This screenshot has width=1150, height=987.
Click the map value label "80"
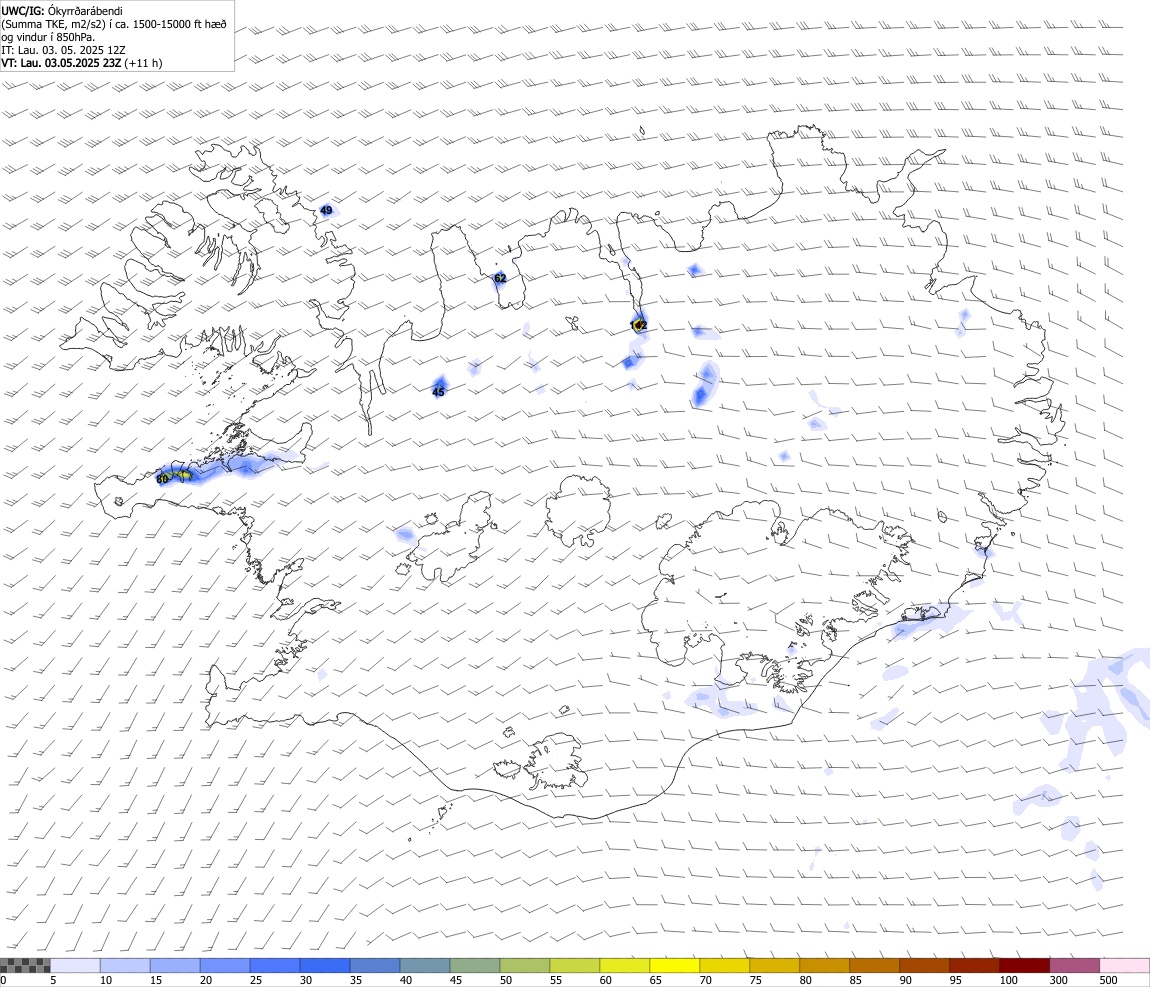[162, 479]
